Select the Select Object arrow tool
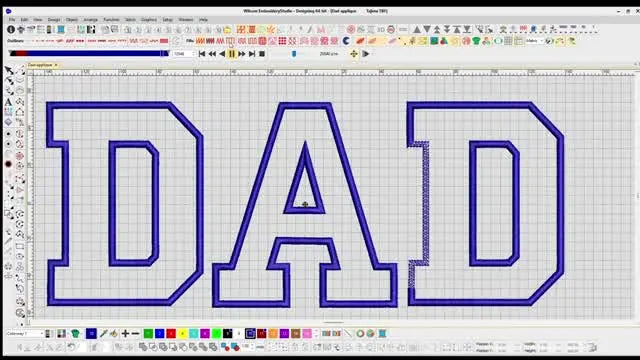This screenshot has height=360, width=640. [9, 71]
